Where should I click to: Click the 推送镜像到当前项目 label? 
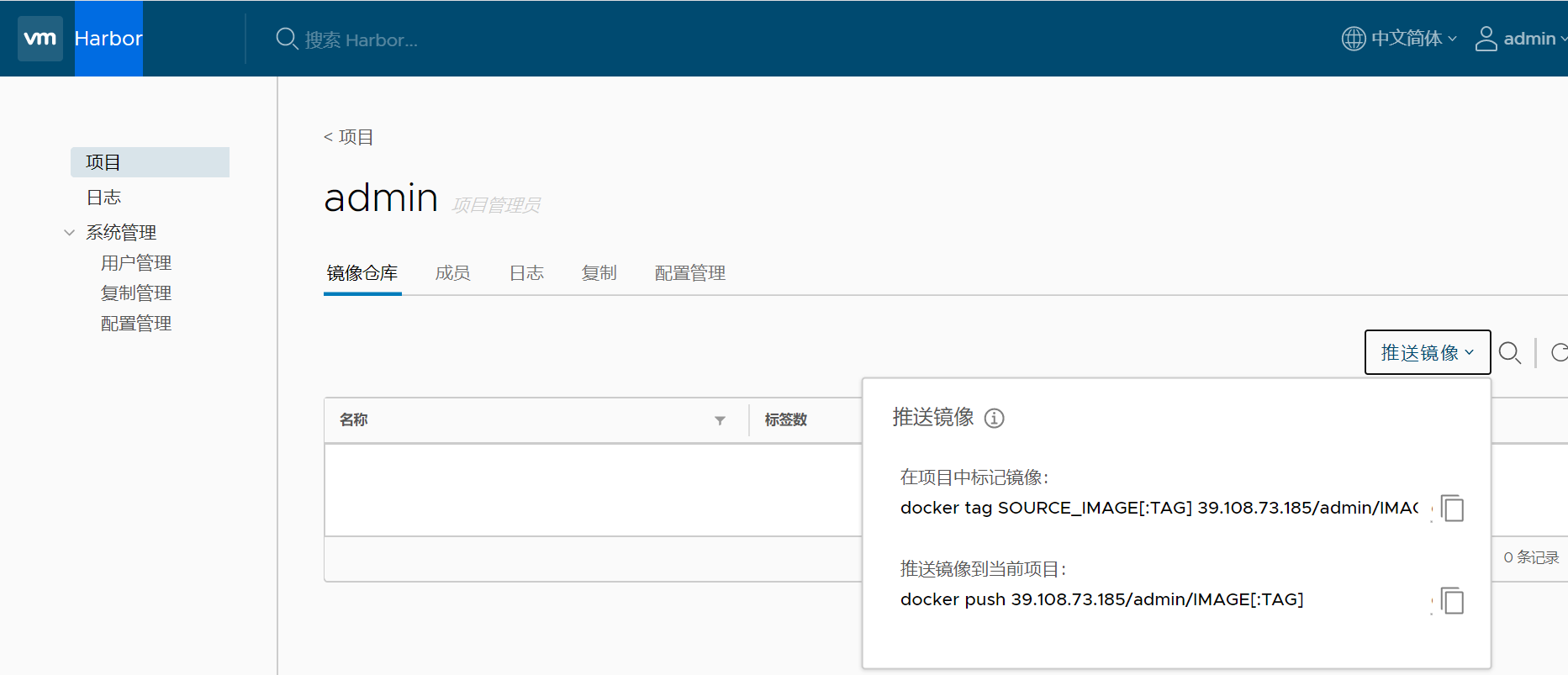click(x=983, y=569)
